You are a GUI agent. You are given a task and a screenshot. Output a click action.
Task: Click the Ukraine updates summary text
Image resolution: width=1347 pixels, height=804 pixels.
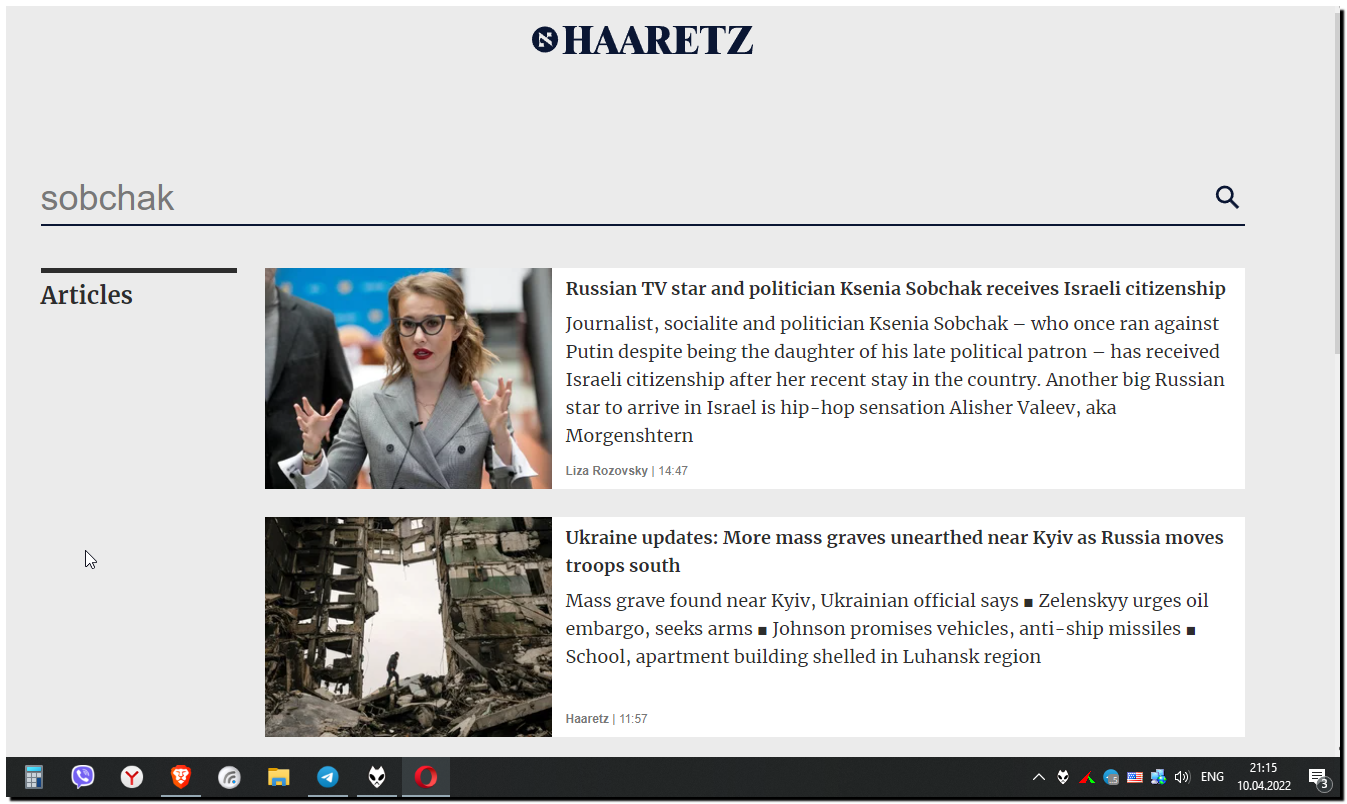887,629
